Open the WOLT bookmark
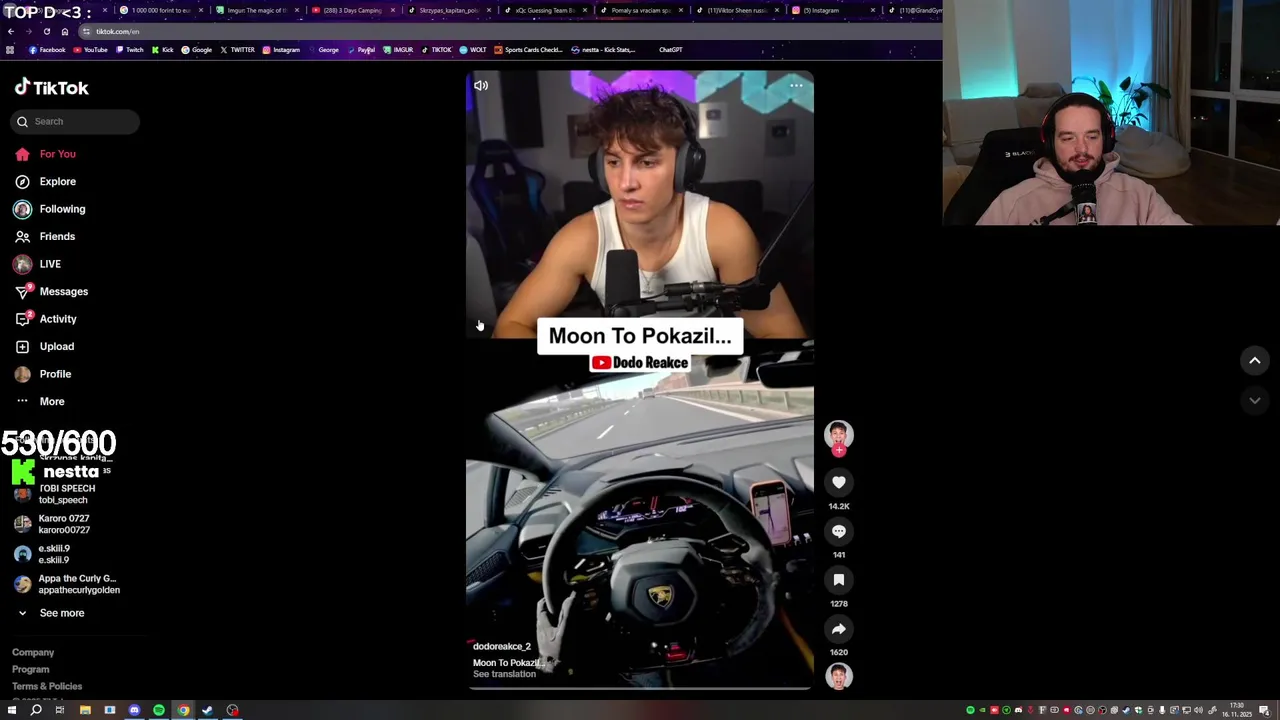The image size is (1280, 720). click(473, 50)
